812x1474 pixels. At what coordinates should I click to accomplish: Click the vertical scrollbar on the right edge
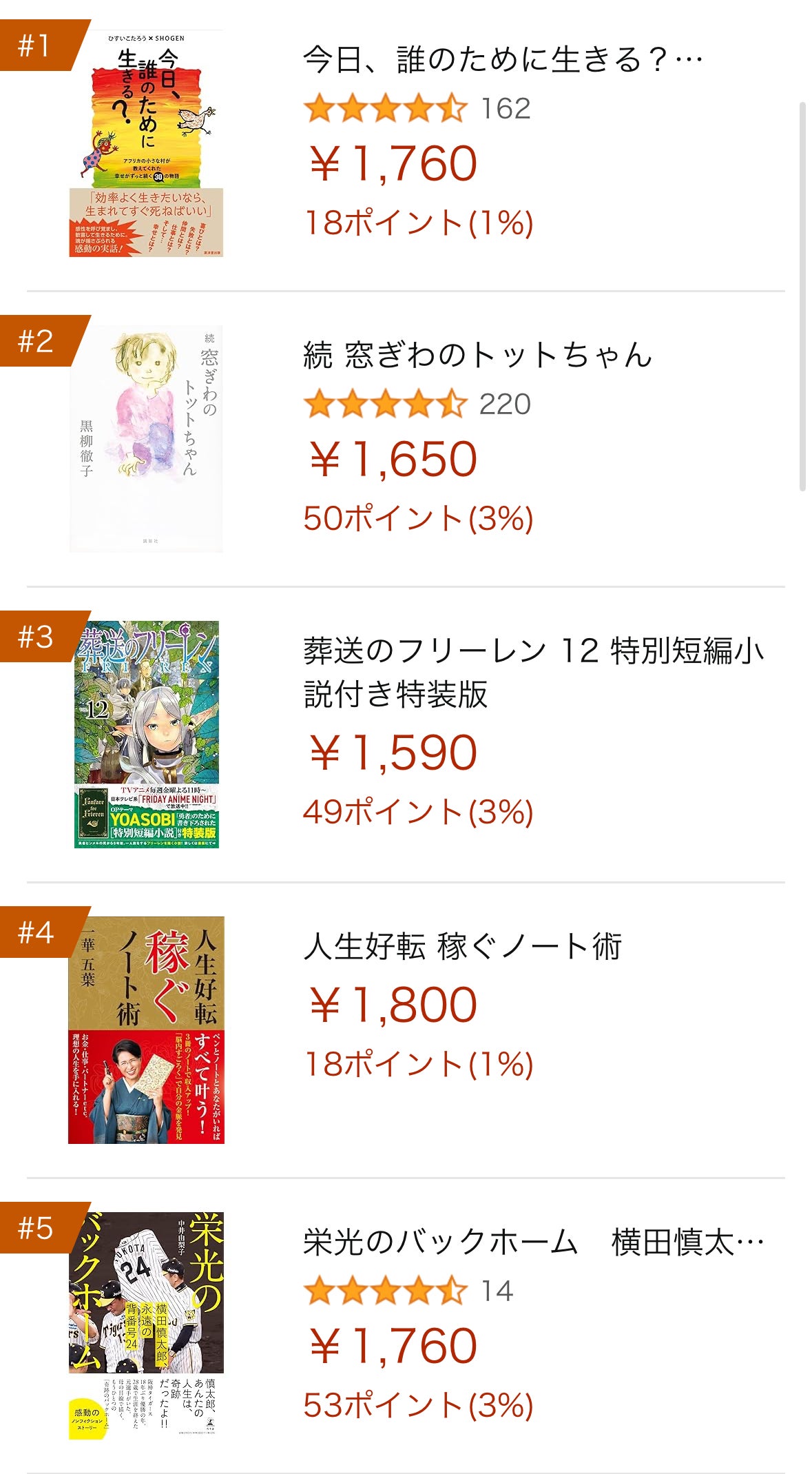(802, 296)
